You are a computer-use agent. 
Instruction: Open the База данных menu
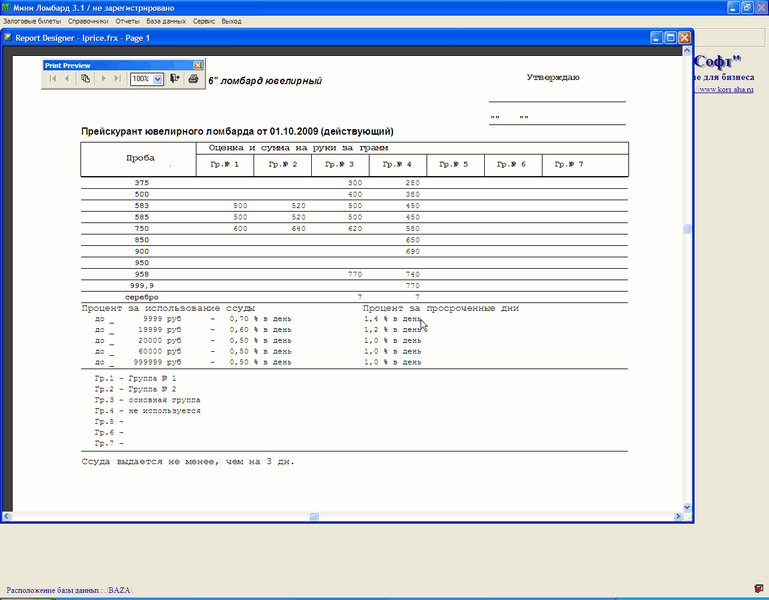[x=166, y=21]
